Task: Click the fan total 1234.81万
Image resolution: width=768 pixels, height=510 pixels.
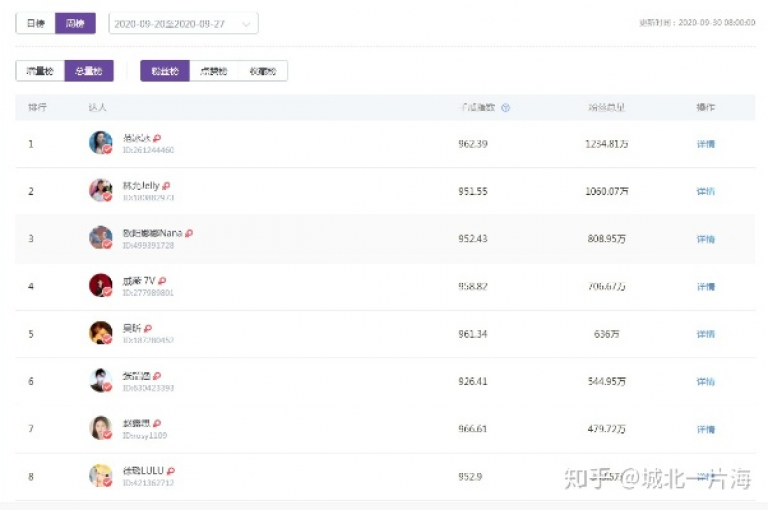Action: pos(606,144)
